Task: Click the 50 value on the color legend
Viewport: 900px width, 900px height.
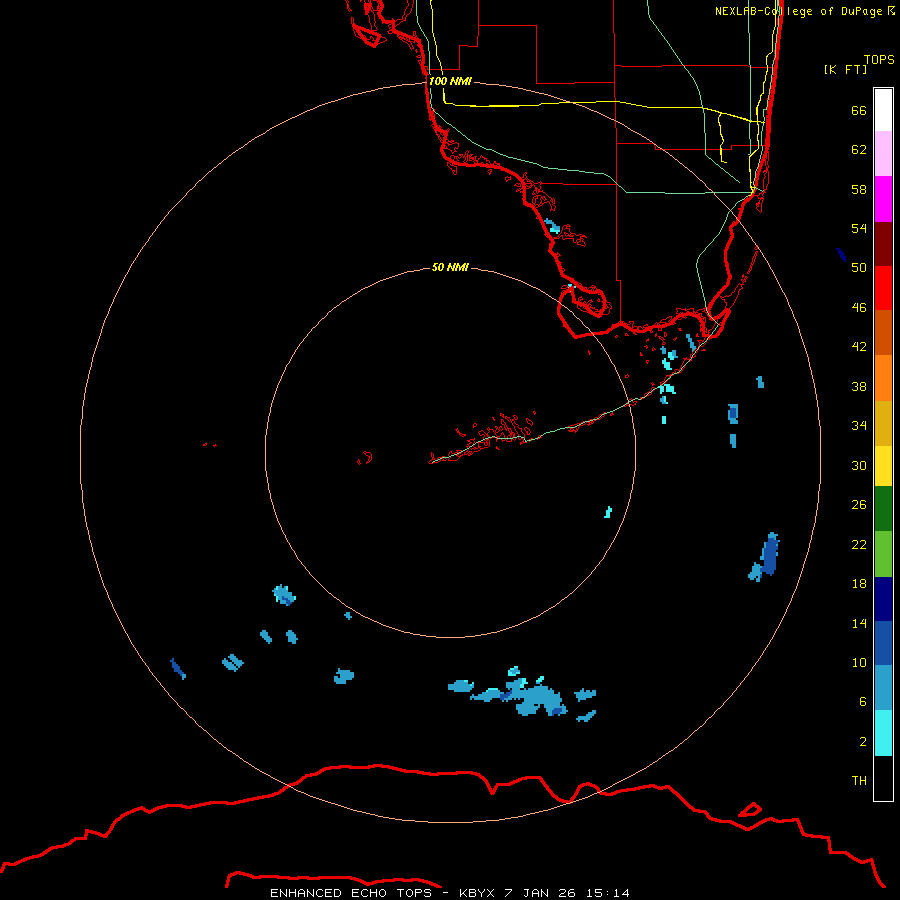Action: (859, 268)
